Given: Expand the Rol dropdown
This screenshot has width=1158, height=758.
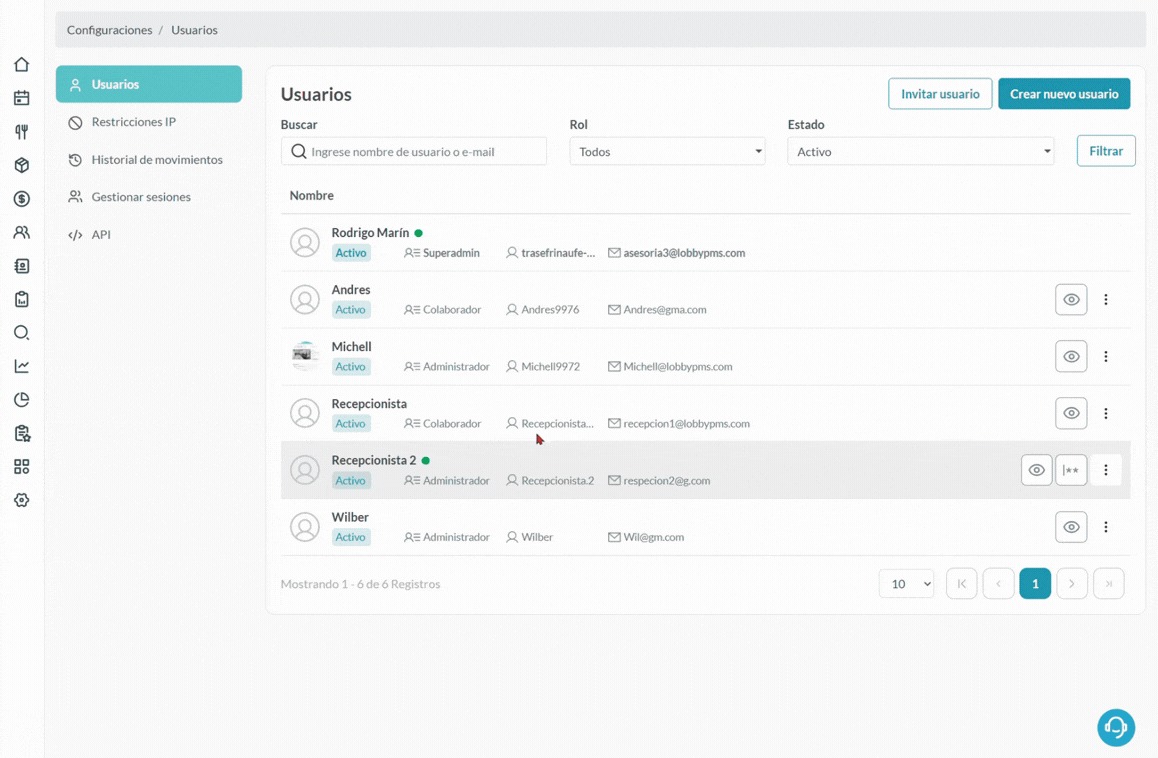Looking at the screenshot, I should [667, 151].
